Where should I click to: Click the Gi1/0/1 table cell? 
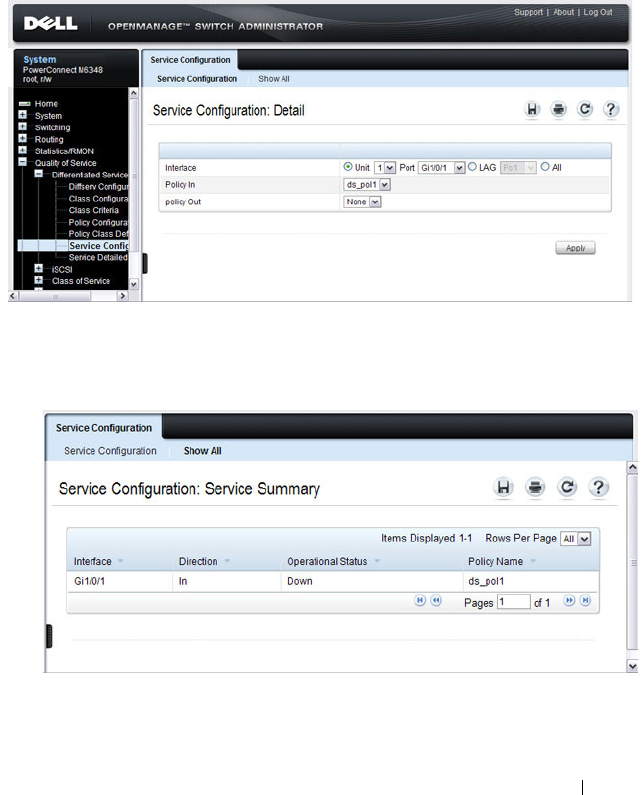89,581
